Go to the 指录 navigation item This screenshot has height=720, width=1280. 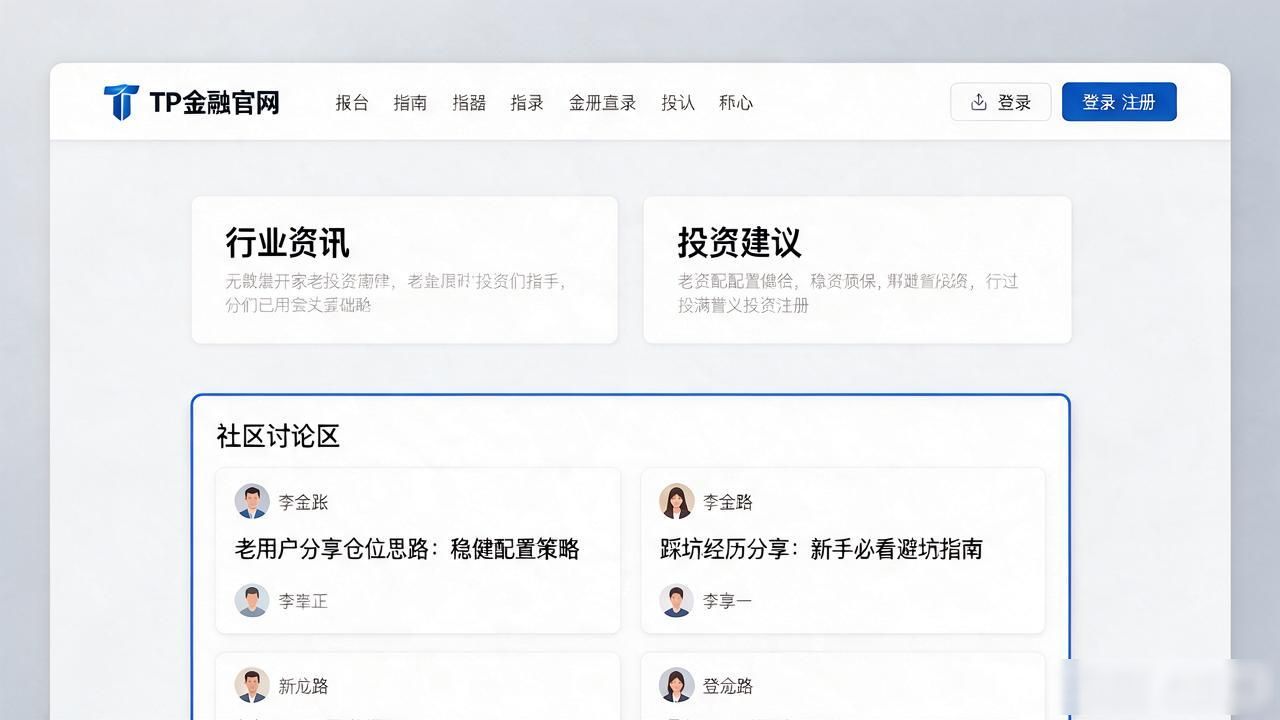527,102
